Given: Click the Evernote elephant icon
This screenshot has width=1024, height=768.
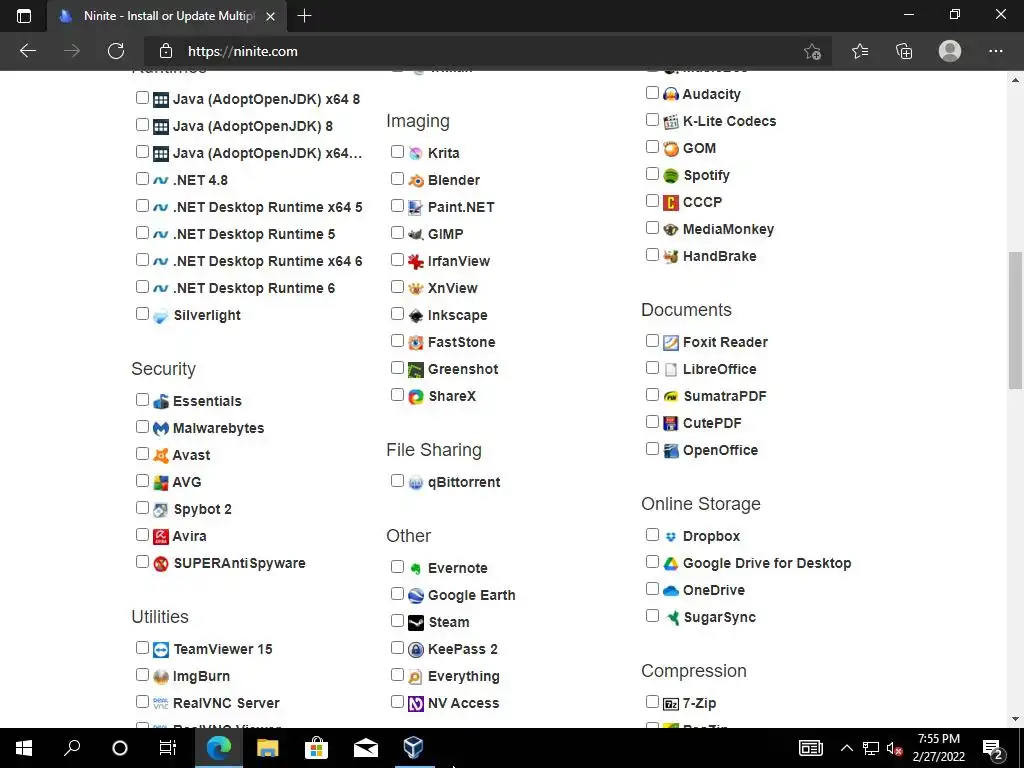Looking at the screenshot, I should tap(416, 568).
